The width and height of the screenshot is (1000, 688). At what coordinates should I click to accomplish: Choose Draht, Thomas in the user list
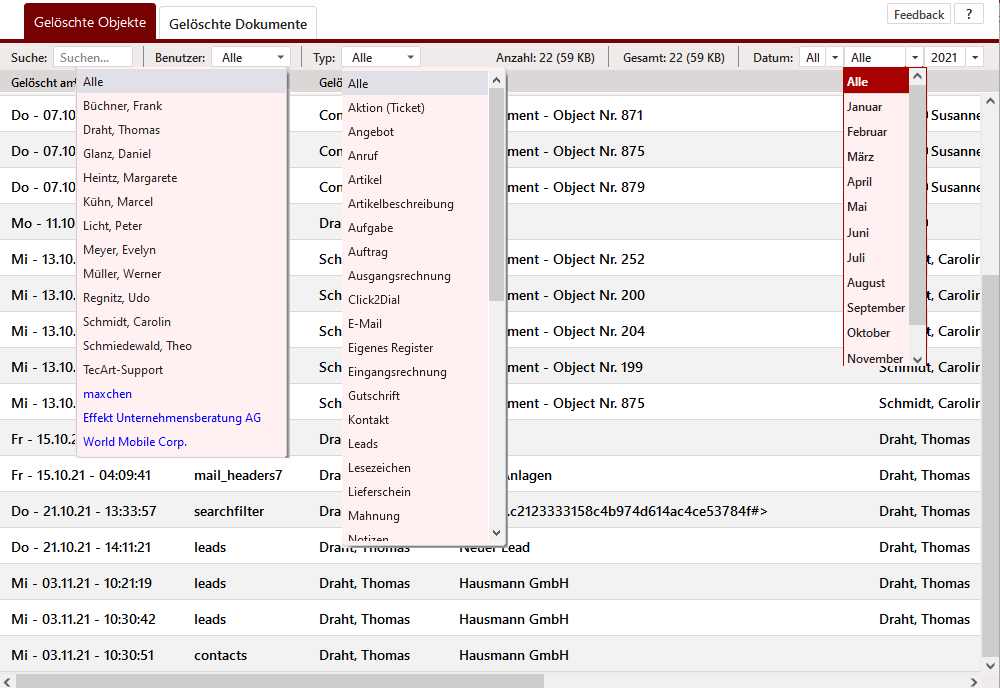pos(121,130)
